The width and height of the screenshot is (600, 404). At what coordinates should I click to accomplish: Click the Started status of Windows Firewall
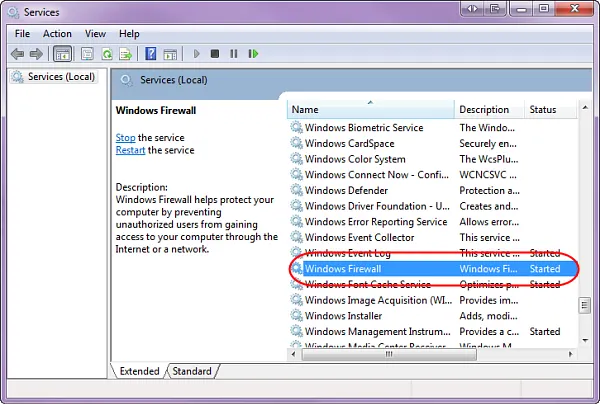[x=545, y=269]
